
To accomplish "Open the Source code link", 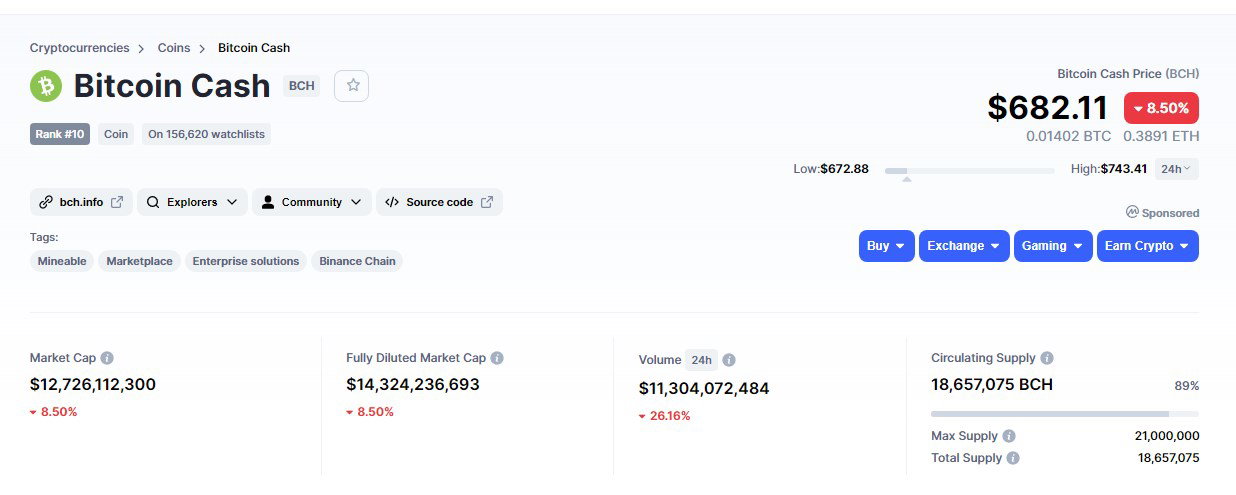I will [x=439, y=202].
